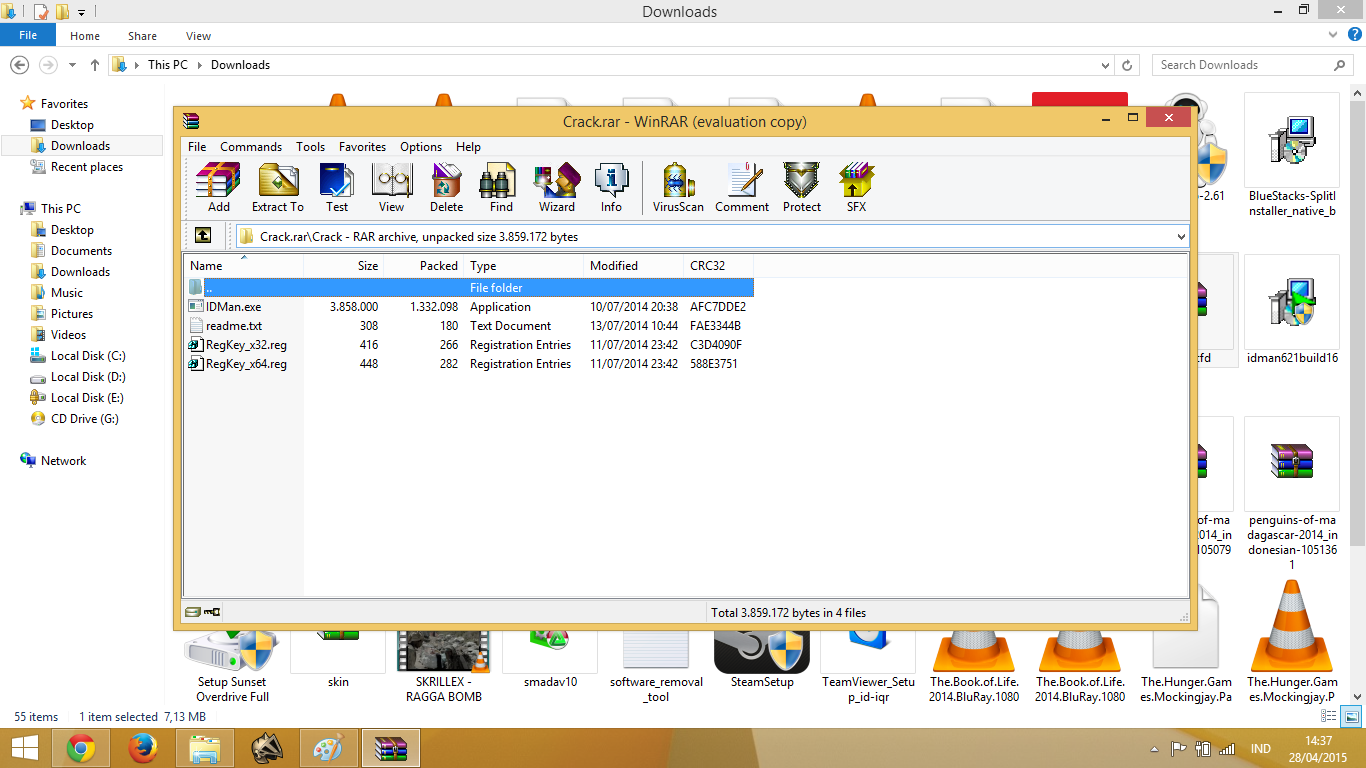This screenshot has width=1366, height=768.
Task: Click the WinRAR taskbar icon
Action: [x=391, y=747]
